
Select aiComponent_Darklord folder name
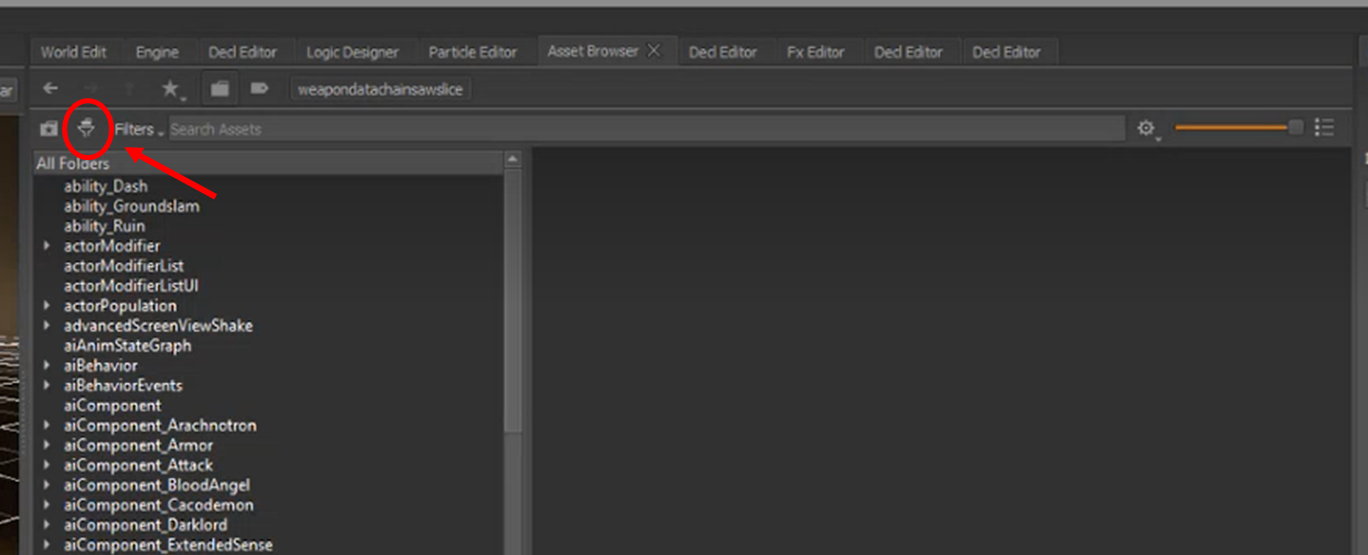tap(145, 526)
